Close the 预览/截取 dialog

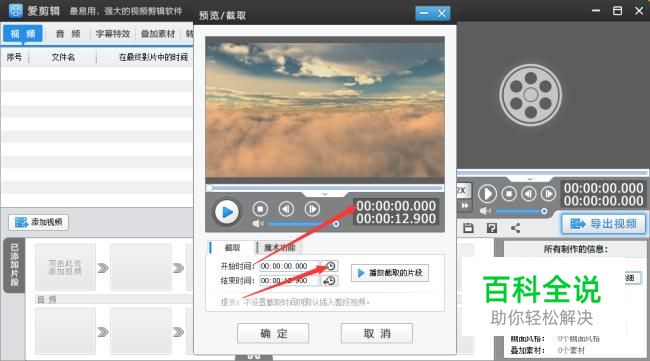442,14
